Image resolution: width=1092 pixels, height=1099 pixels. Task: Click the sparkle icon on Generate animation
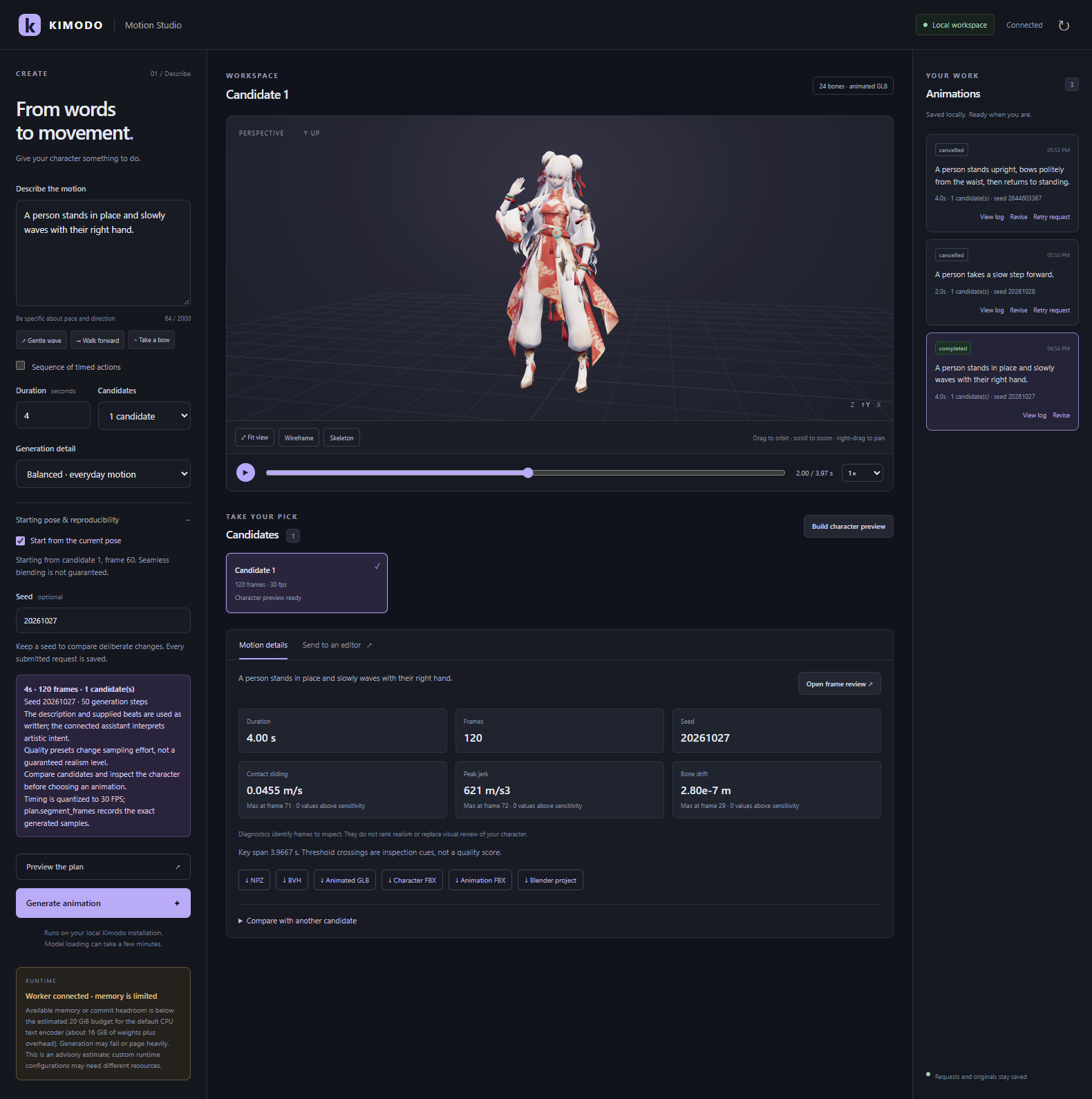tap(177, 903)
